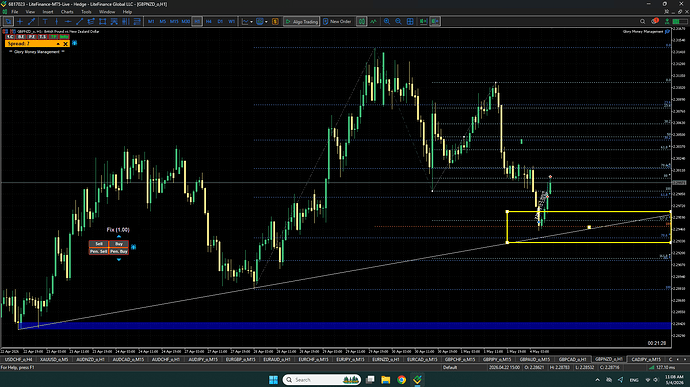Switch to GBPCAD_o,H1 chart tab
Image resolution: width=690 pixels, height=387 pixels.
tap(573, 359)
